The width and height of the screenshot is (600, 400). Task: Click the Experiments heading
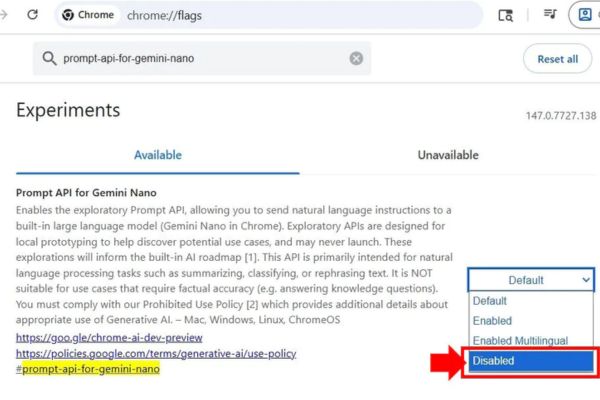coord(68,110)
